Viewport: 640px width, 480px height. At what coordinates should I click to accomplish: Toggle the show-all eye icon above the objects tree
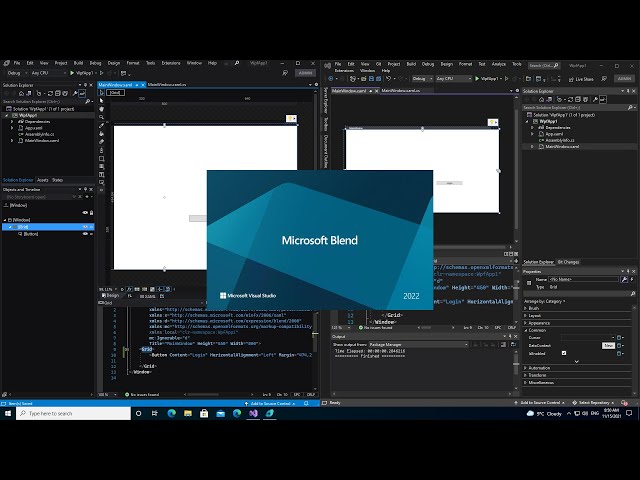[x=85, y=213]
